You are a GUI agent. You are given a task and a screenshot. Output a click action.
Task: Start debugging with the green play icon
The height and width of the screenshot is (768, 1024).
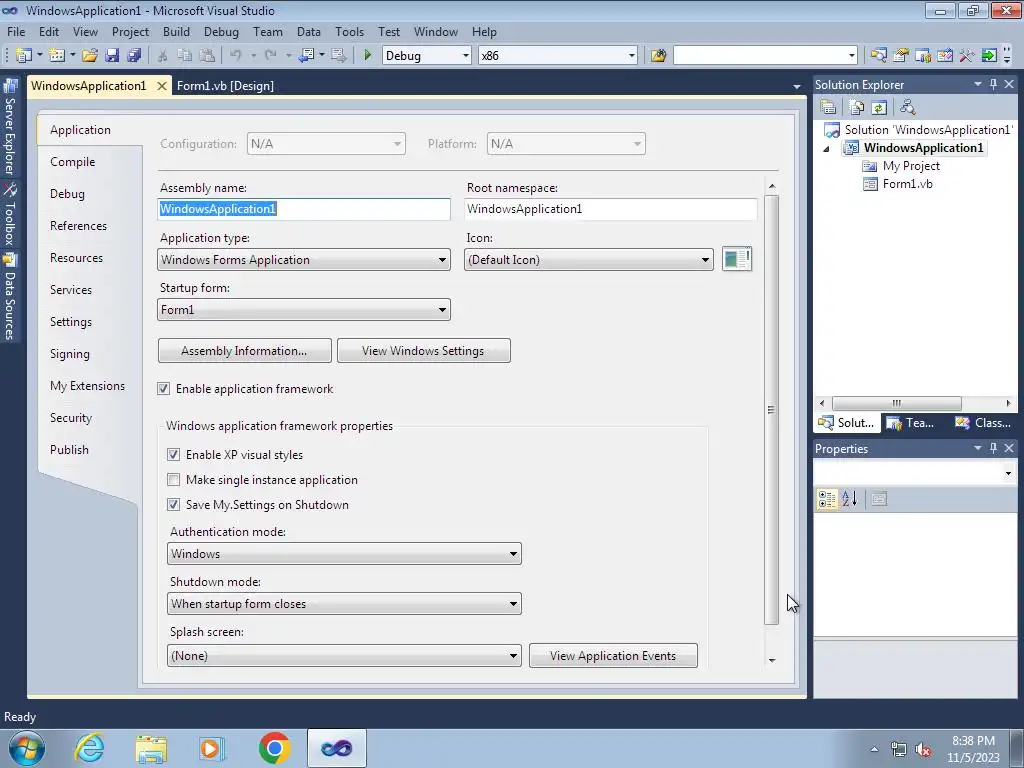pos(367,56)
